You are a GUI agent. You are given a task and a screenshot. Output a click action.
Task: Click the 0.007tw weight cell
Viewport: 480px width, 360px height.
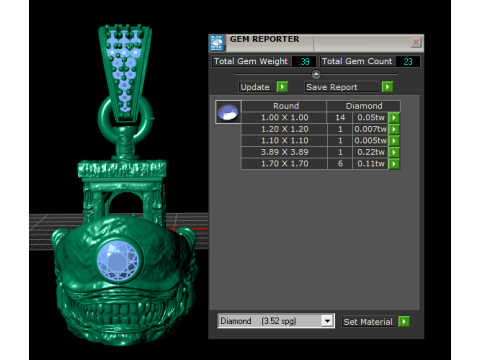coord(371,129)
